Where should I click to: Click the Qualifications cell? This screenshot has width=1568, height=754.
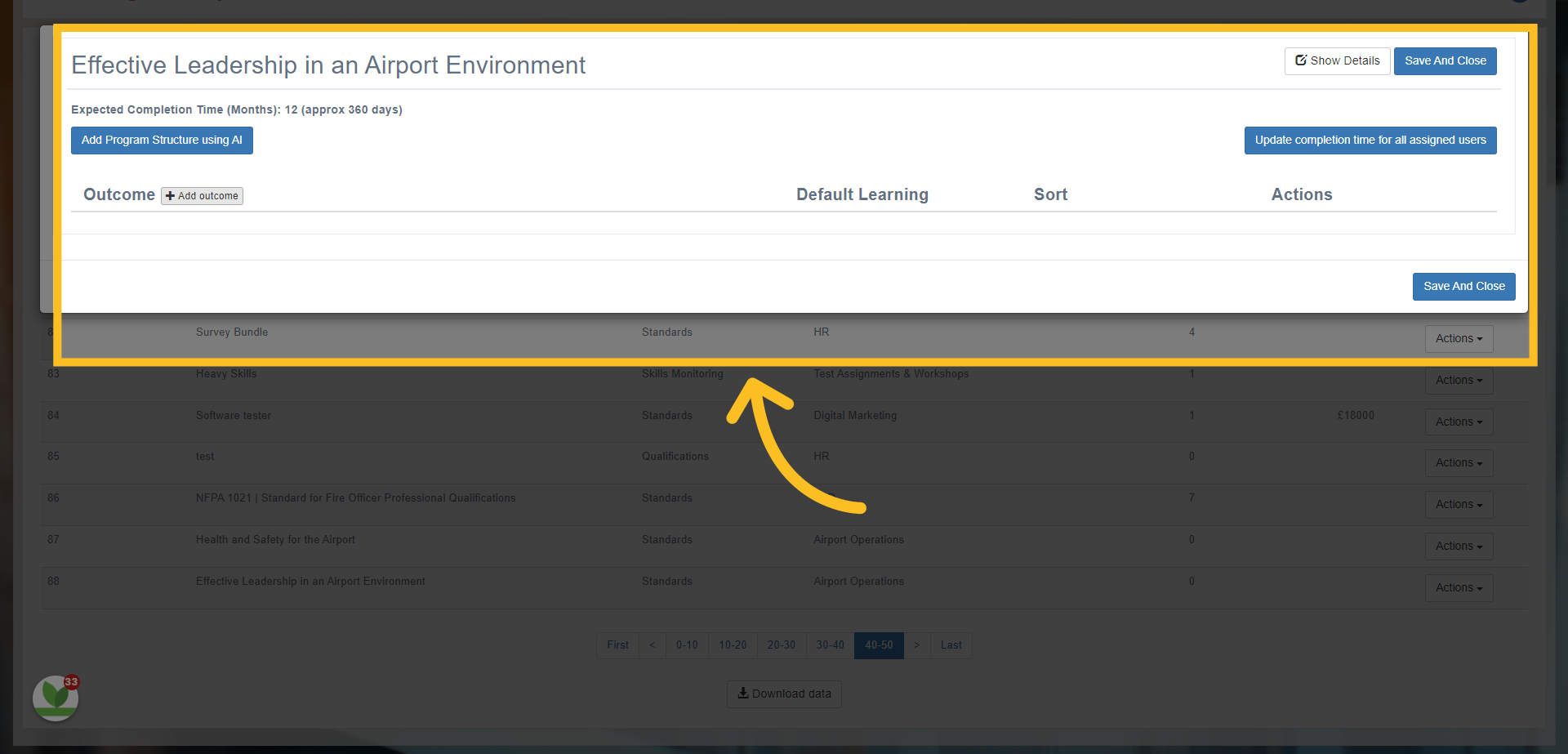tap(675, 457)
